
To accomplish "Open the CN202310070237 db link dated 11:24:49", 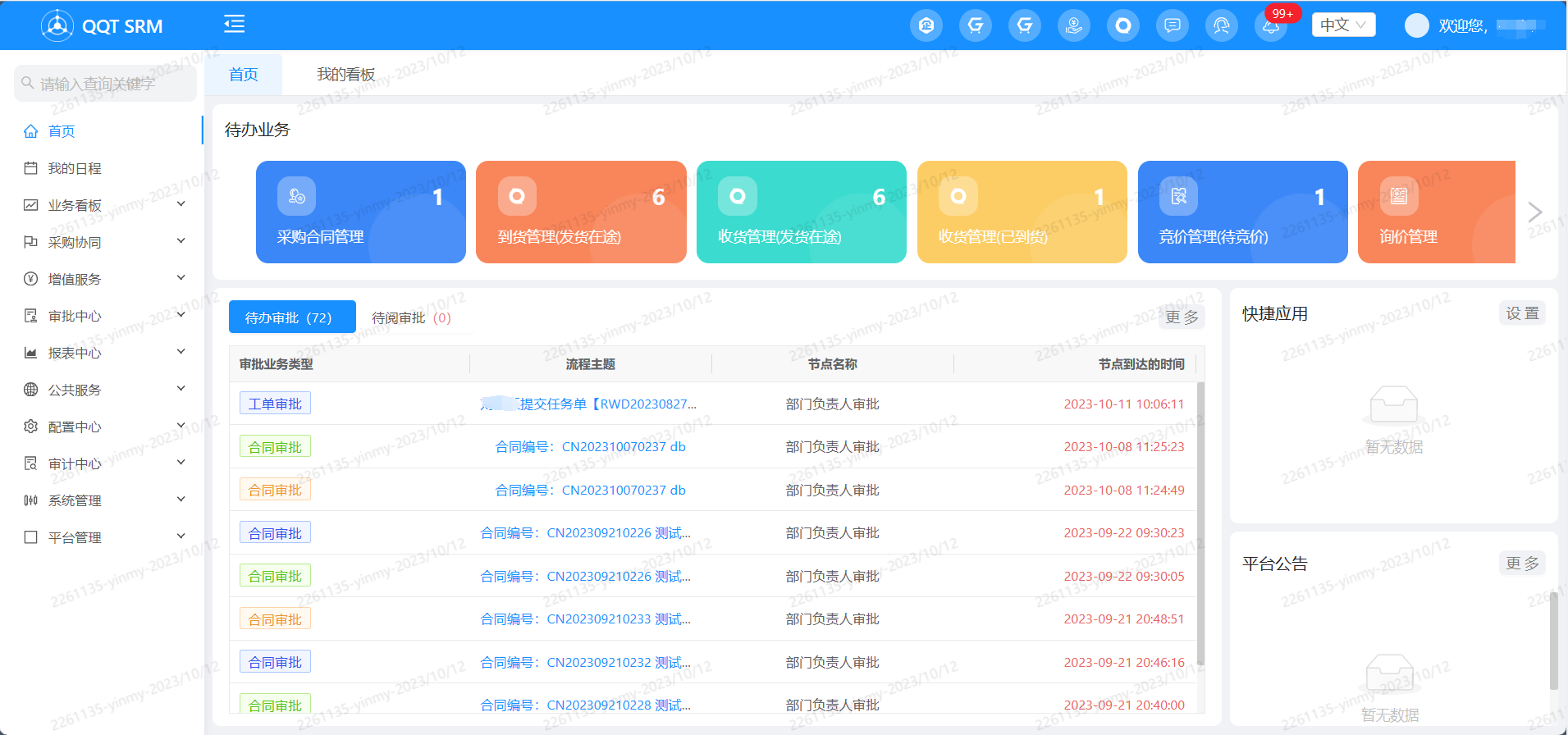I will 591,491.
